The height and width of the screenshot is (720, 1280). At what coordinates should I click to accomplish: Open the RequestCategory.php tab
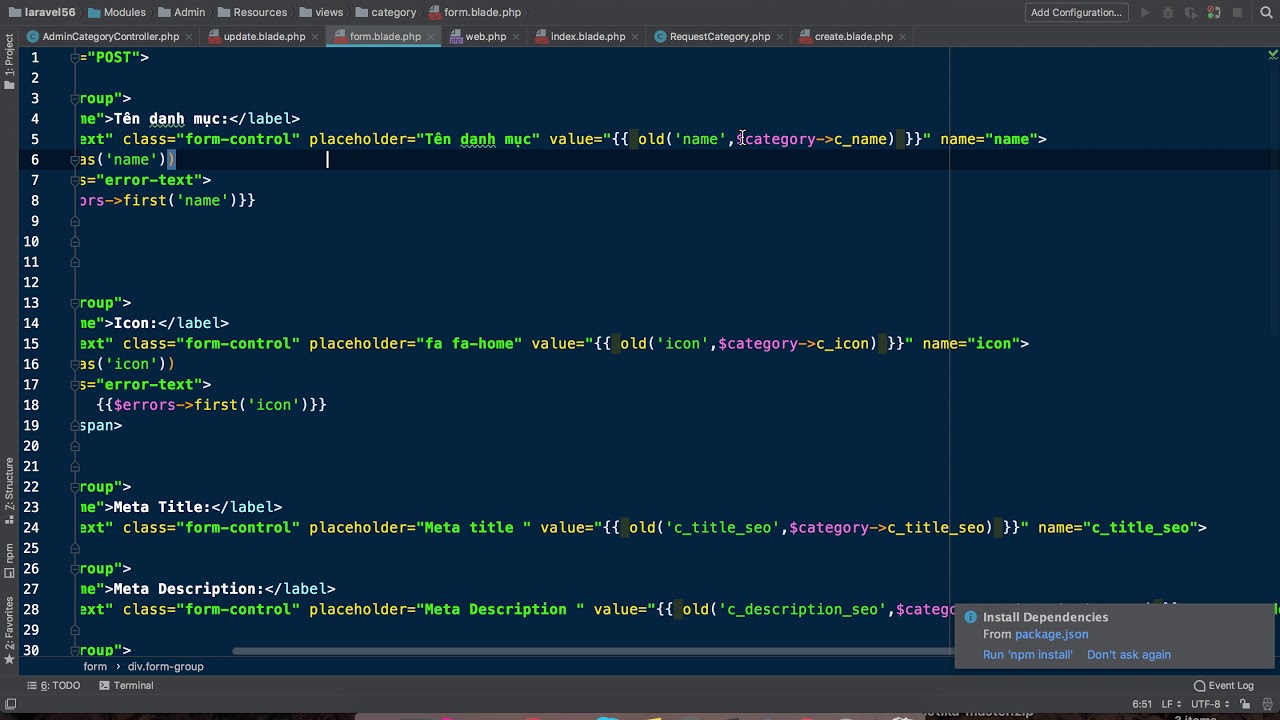click(720, 37)
